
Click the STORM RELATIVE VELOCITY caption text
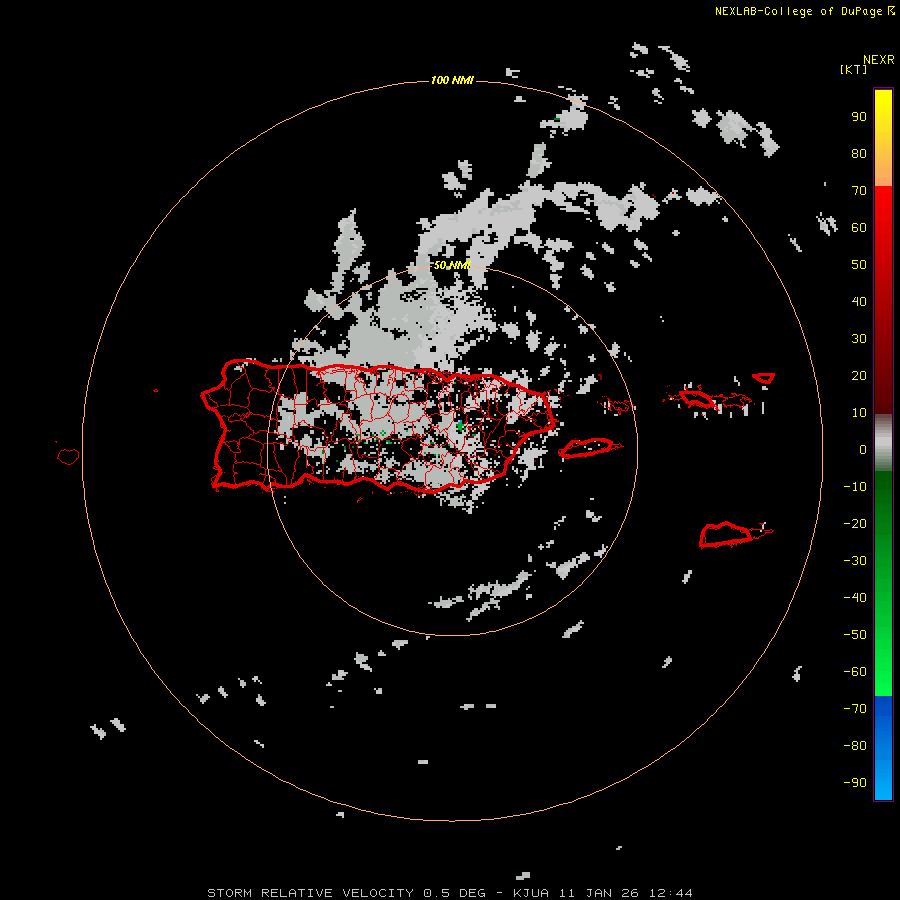pos(310,893)
